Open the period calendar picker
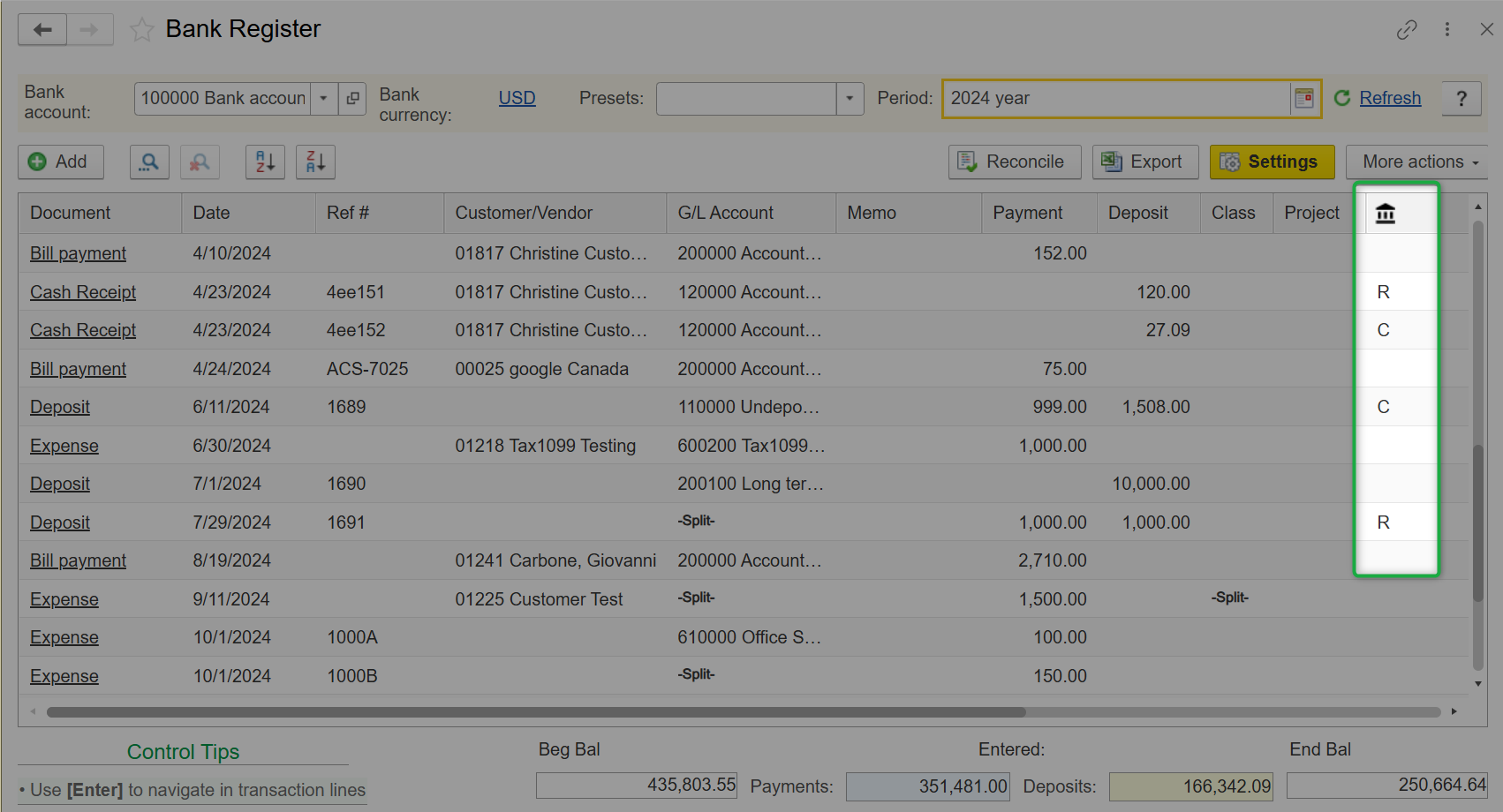This screenshot has width=1503, height=812. coord(1304,99)
